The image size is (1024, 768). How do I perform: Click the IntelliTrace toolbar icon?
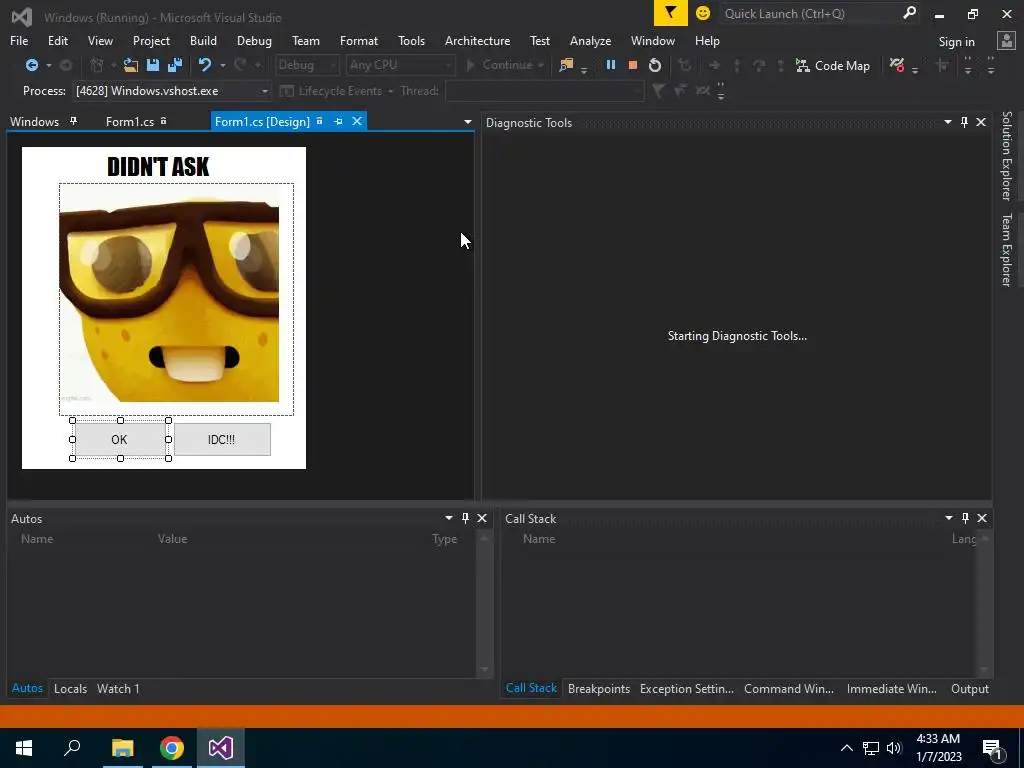(897, 65)
